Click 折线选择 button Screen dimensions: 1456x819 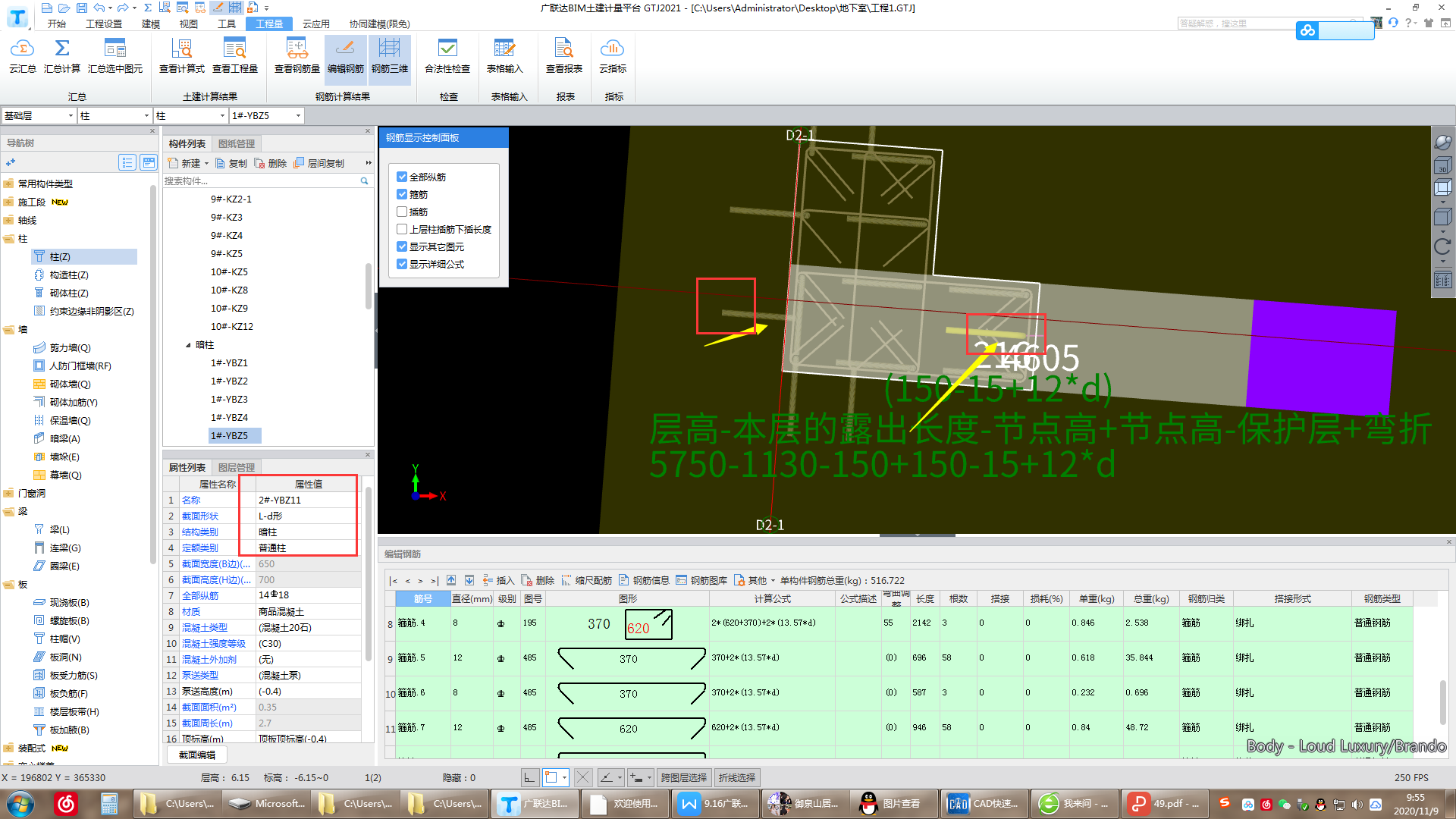click(737, 777)
